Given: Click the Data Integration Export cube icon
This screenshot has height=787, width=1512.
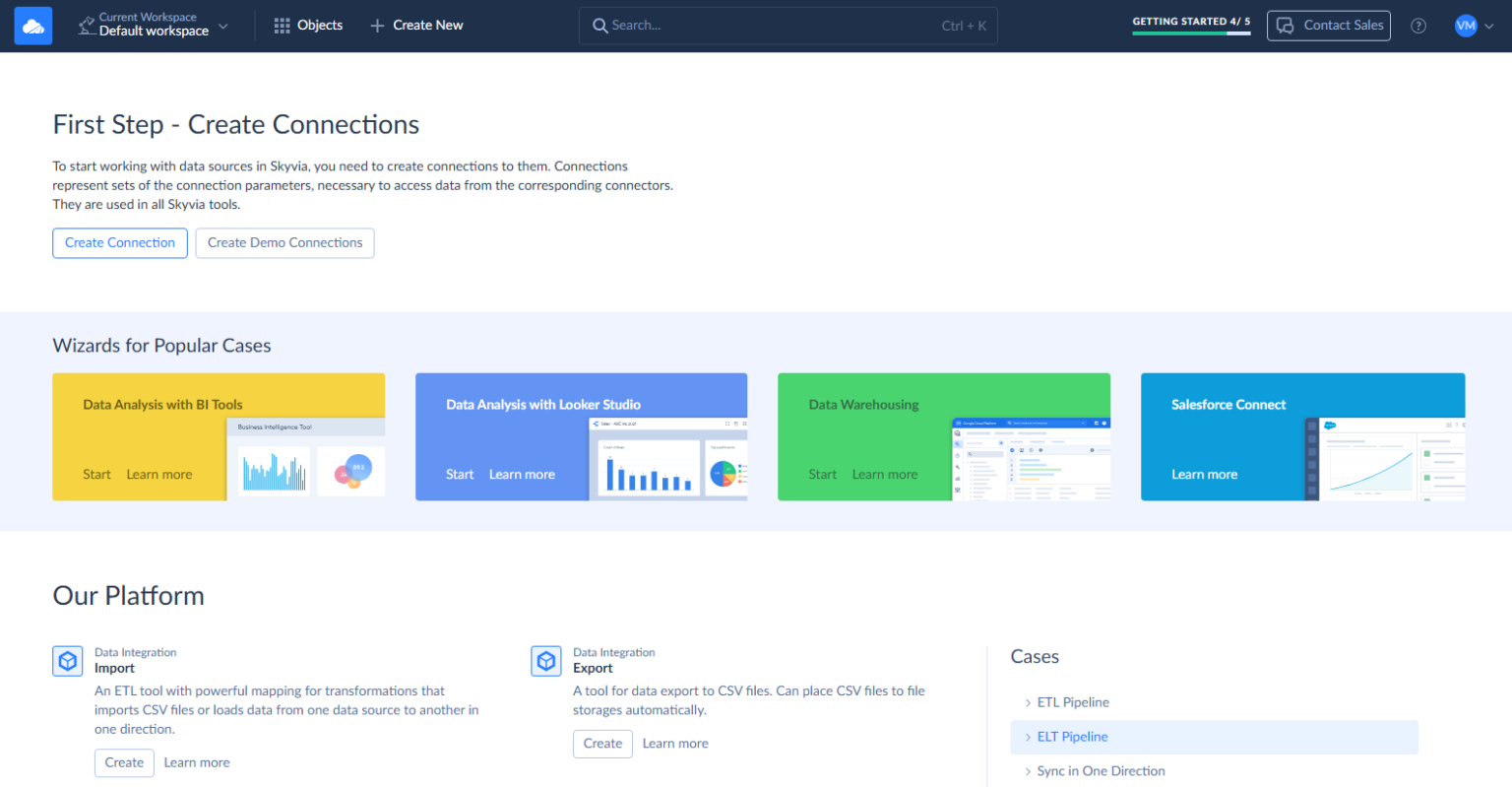Looking at the screenshot, I should pyautogui.click(x=545, y=660).
